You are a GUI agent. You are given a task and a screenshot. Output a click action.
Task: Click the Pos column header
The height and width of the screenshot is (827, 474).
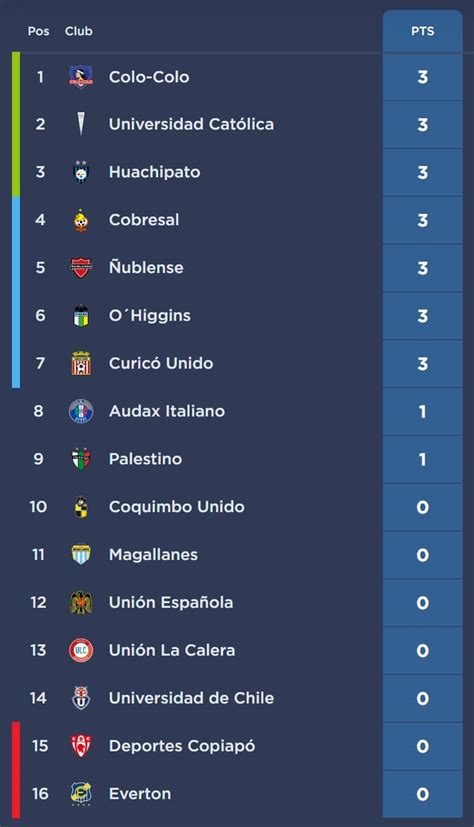pyautogui.click(x=38, y=31)
